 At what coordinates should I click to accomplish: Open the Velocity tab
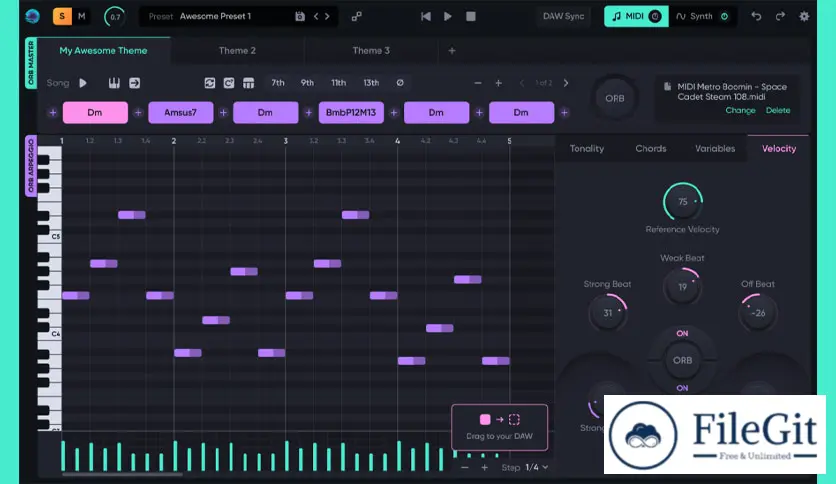[x=779, y=149]
